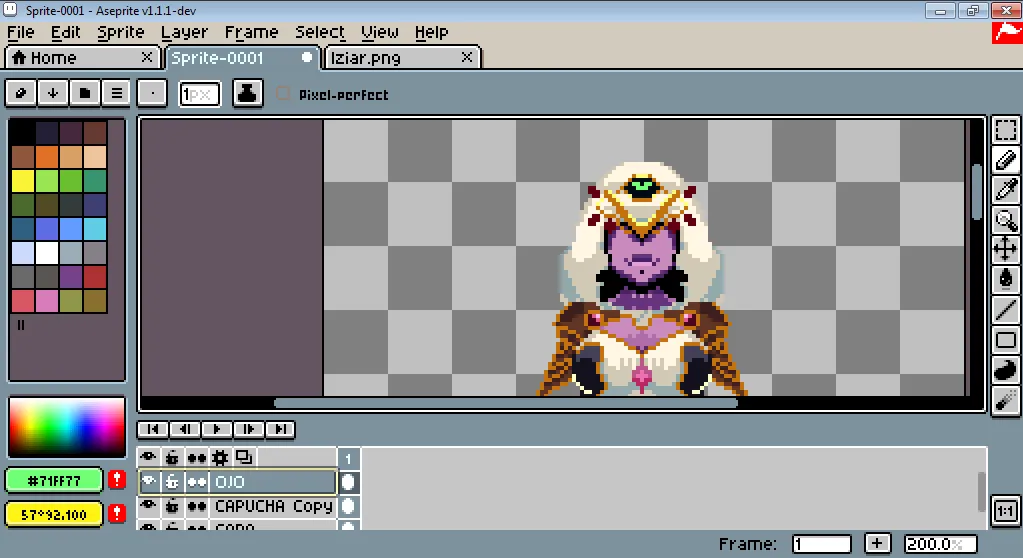This screenshot has width=1023, height=558.
Task: Pick a color in the spectrum picker
Action: [67, 427]
